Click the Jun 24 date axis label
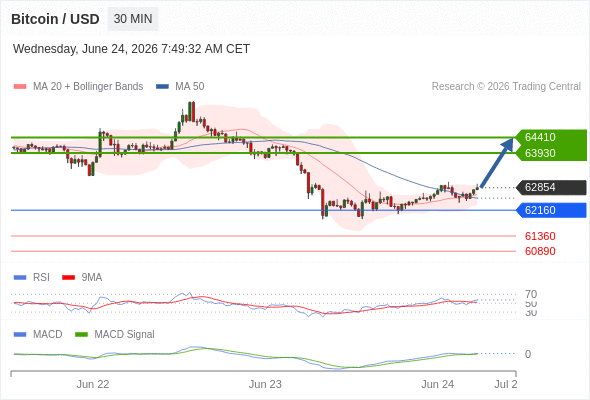The width and height of the screenshot is (590, 400). [x=438, y=384]
